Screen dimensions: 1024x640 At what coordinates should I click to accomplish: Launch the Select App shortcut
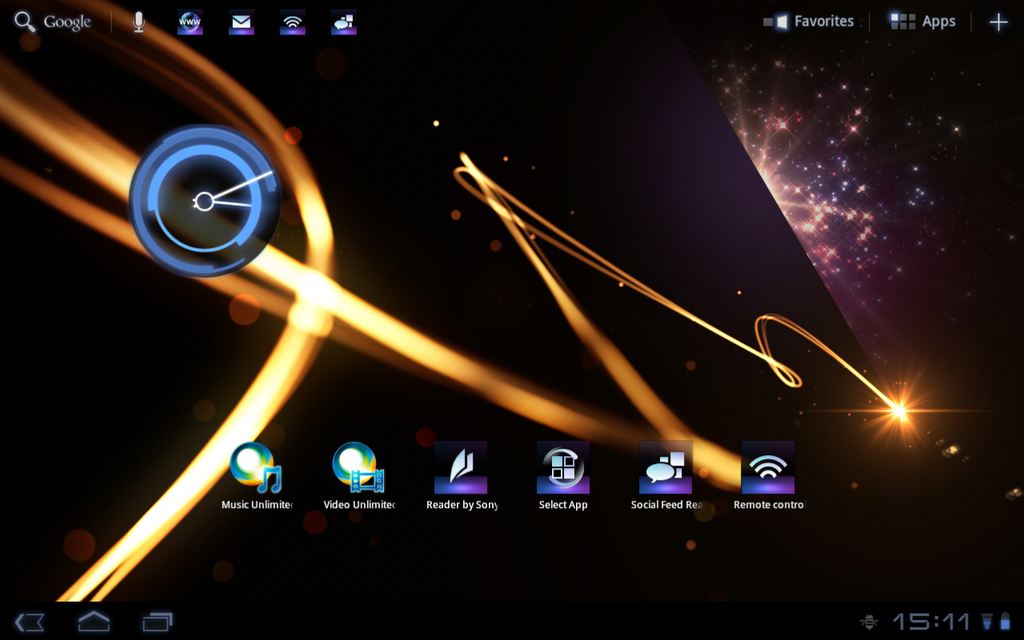tap(563, 468)
